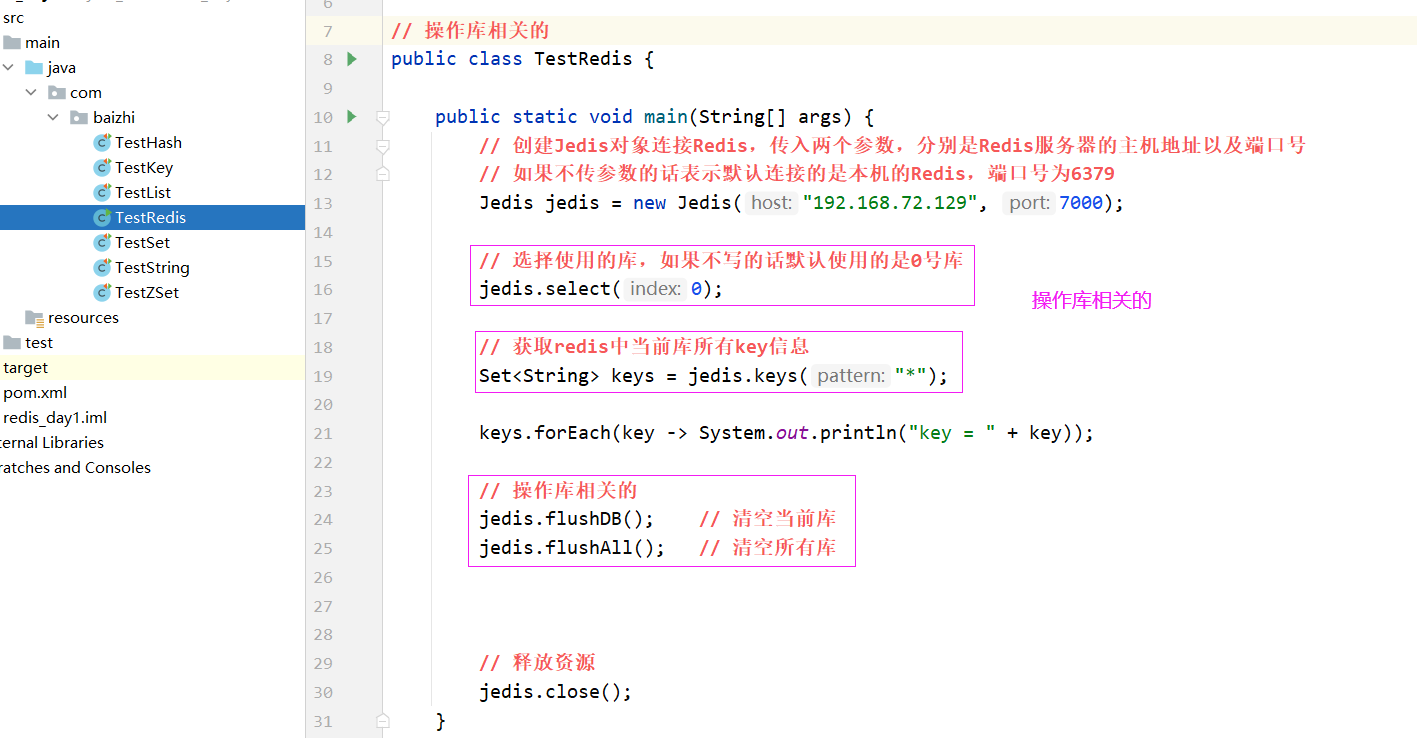The image size is (1417, 738).
Task: Select redis_day1.iml file
Action: click(55, 417)
